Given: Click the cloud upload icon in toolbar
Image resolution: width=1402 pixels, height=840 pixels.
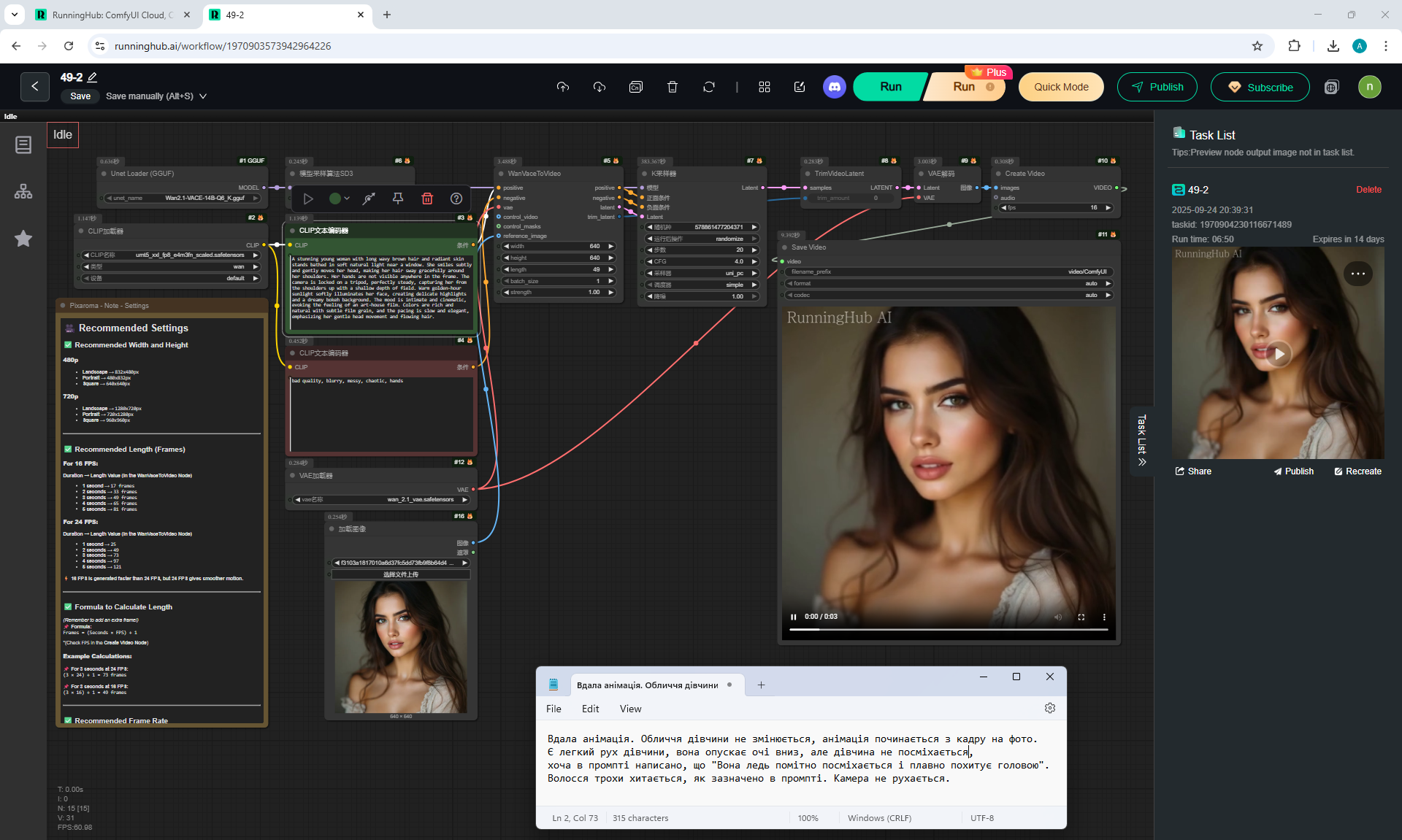Looking at the screenshot, I should (x=562, y=87).
